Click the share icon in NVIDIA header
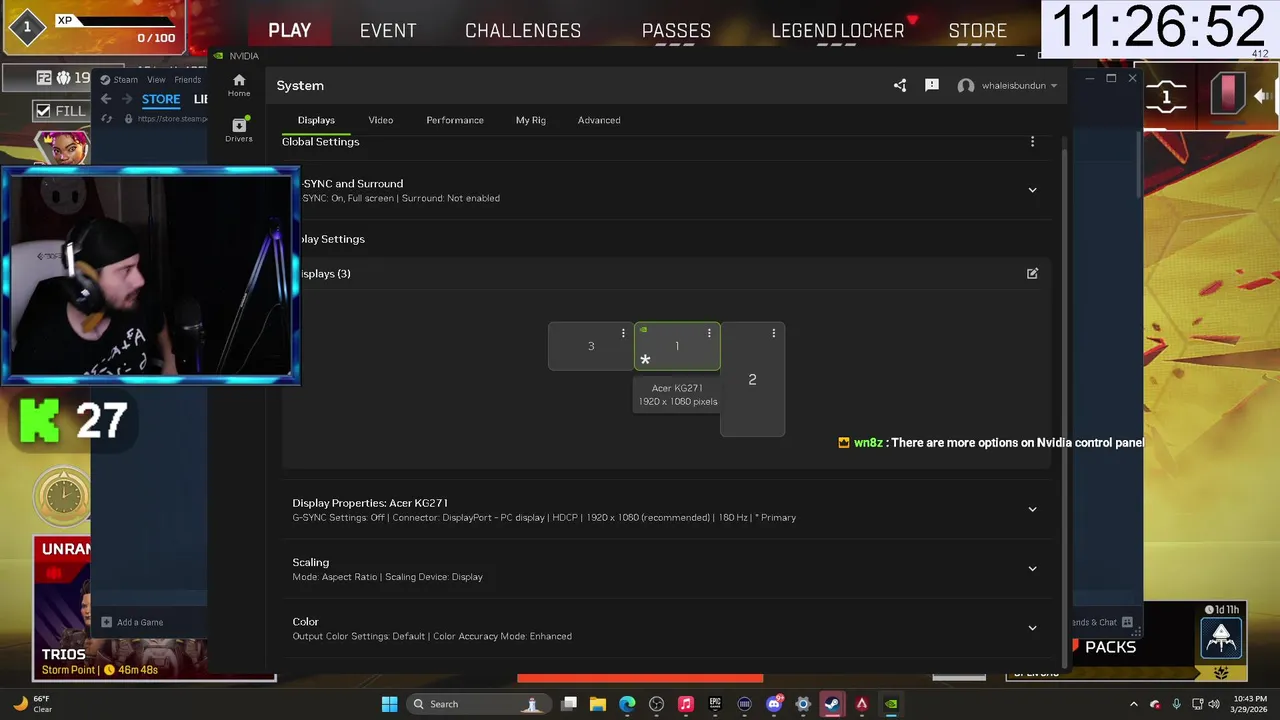Image resolution: width=1280 pixels, height=720 pixels. (x=900, y=86)
